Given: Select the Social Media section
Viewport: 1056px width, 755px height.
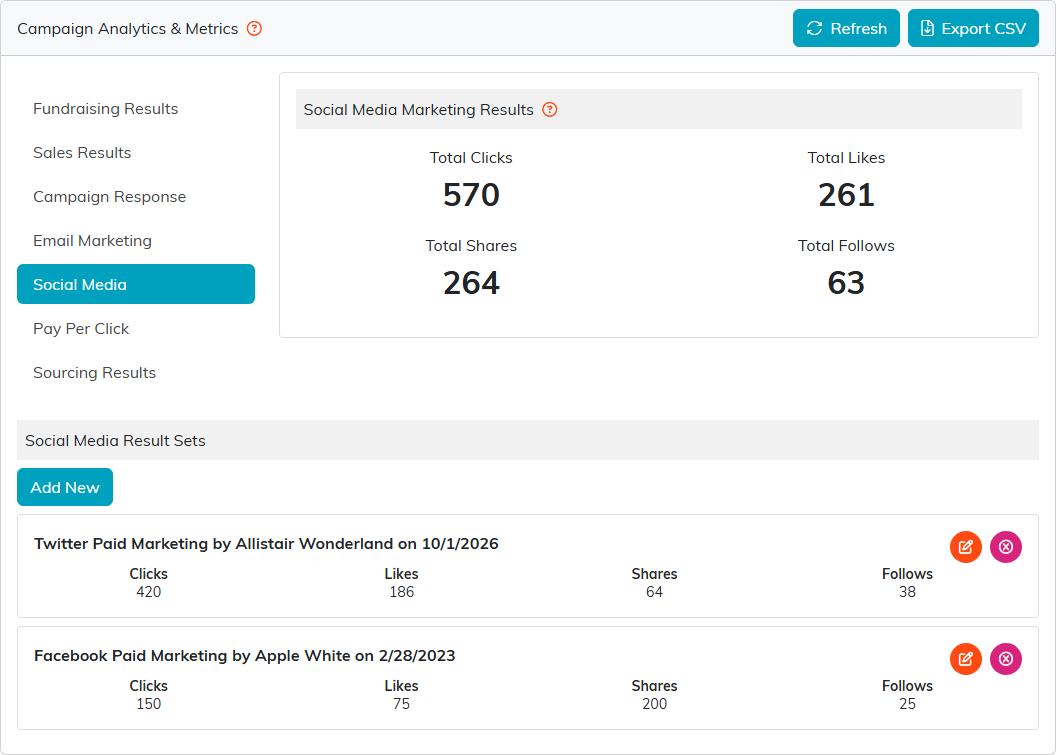Looking at the screenshot, I should (x=136, y=284).
